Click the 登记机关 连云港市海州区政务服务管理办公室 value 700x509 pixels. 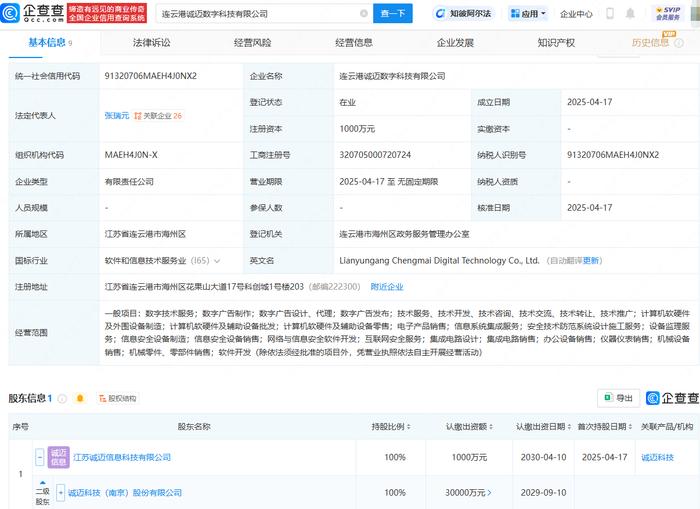pos(404,234)
